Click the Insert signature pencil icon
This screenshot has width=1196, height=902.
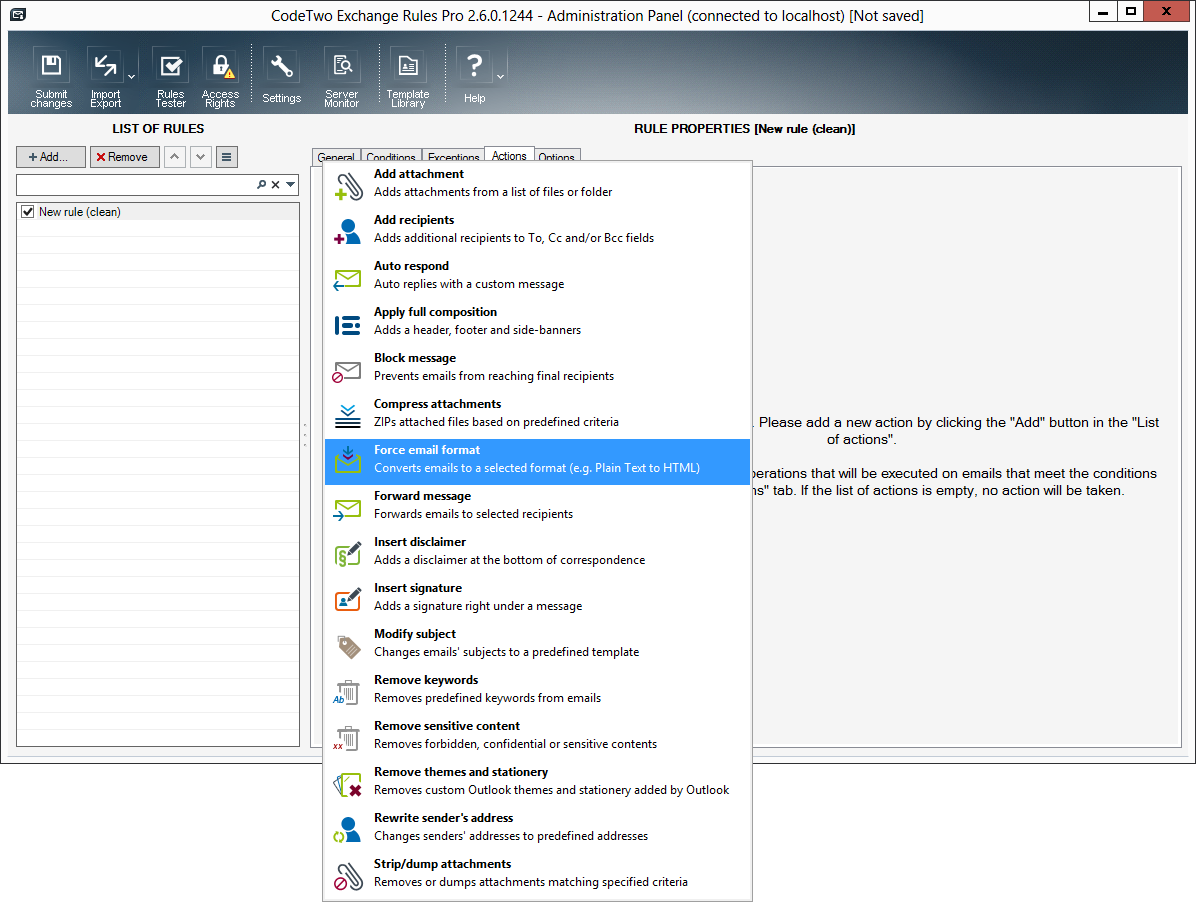348,600
